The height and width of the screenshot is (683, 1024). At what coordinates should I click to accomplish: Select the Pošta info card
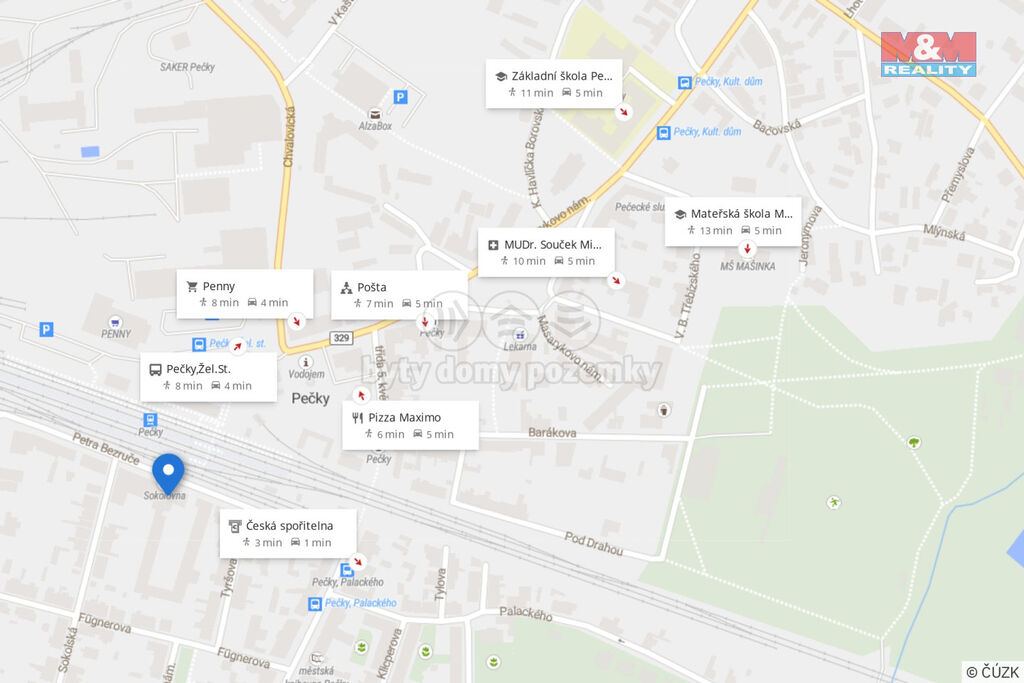pyautogui.click(x=399, y=295)
